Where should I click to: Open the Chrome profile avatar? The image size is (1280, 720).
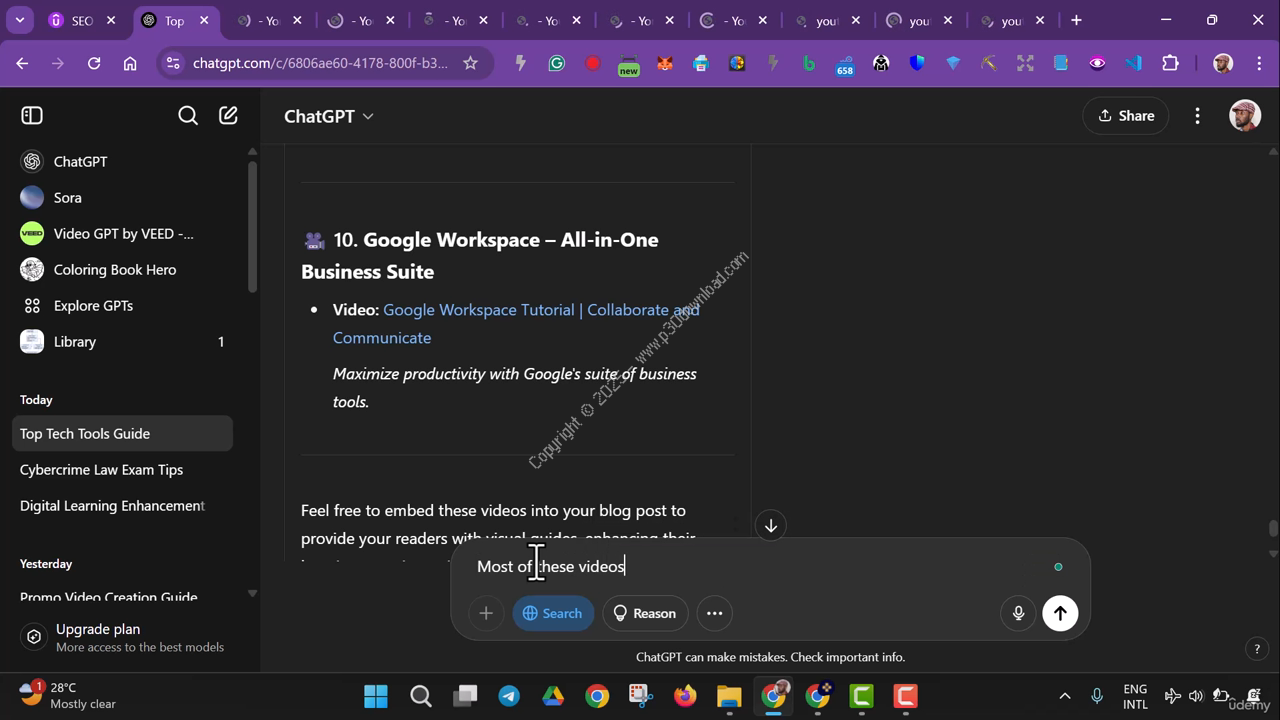point(1222,63)
